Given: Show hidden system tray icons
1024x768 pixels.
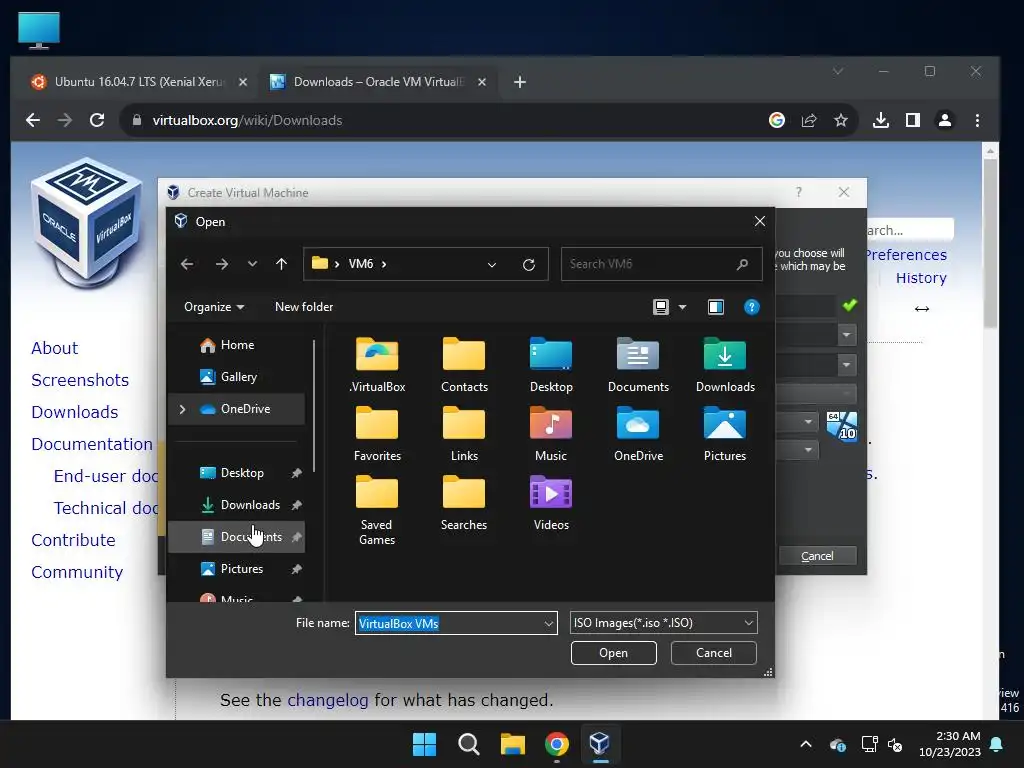Looking at the screenshot, I should (x=806, y=744).
